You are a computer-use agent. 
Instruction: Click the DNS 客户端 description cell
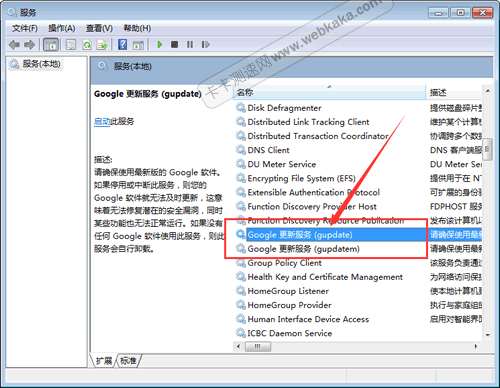455,150
